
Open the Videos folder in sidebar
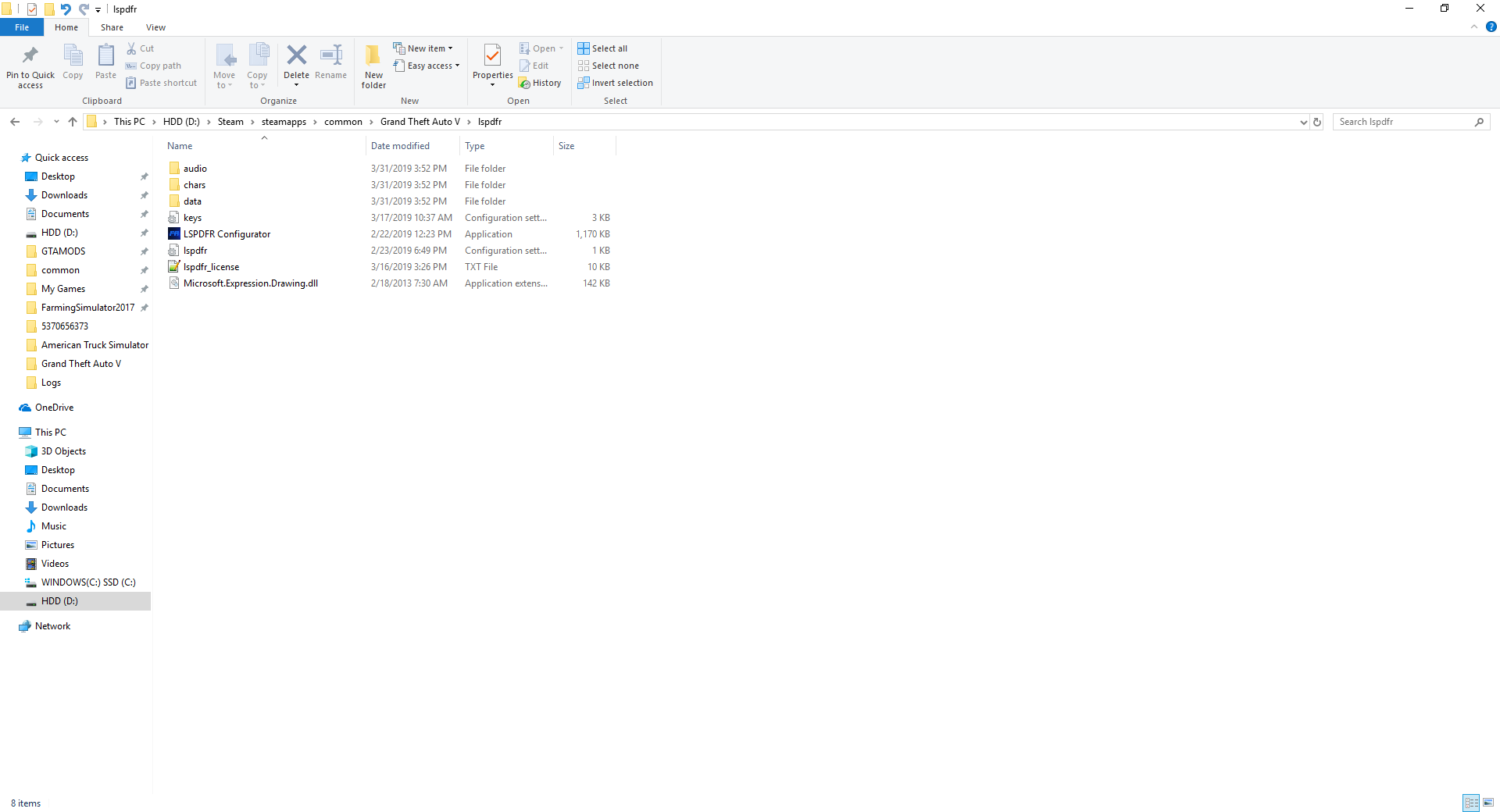point(55,564)
